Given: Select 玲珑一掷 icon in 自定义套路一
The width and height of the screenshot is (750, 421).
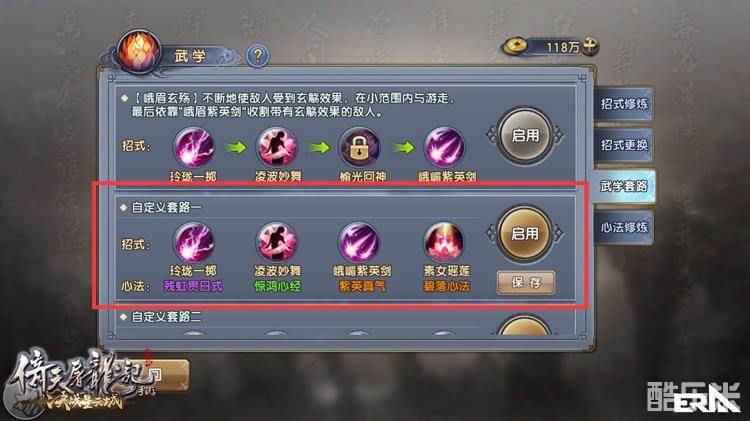Looking at the screenshot, I should tap(193, 243).
